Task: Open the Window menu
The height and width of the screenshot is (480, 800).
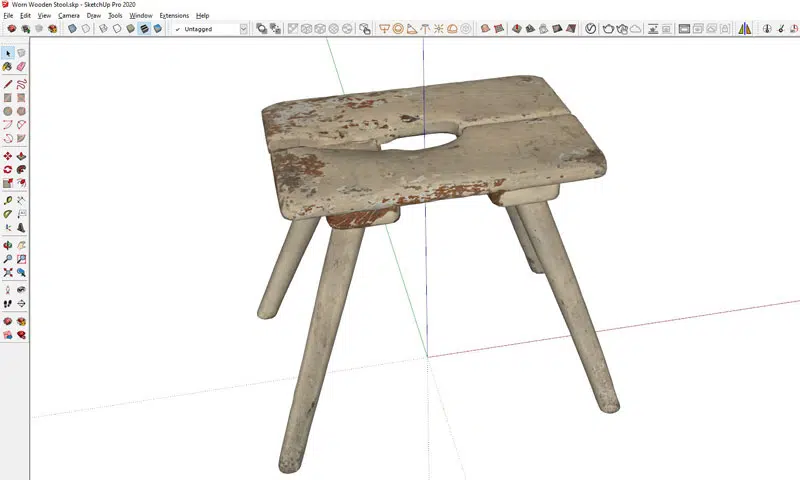Action: (x=141, y=16)
